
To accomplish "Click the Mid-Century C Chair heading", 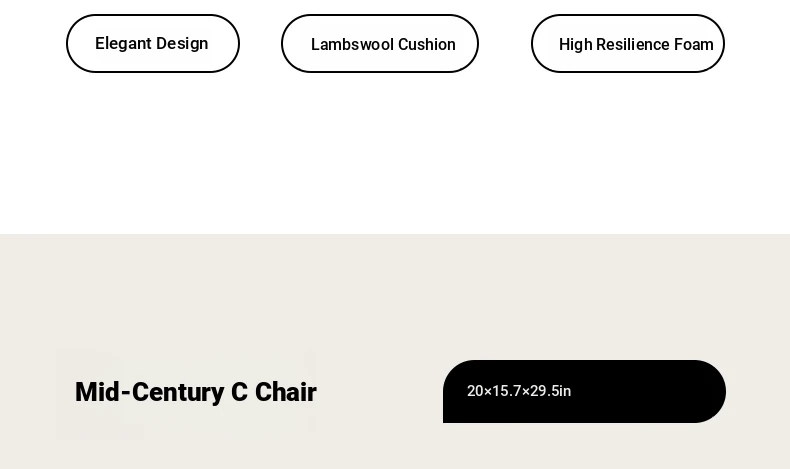I will (195, 392).
